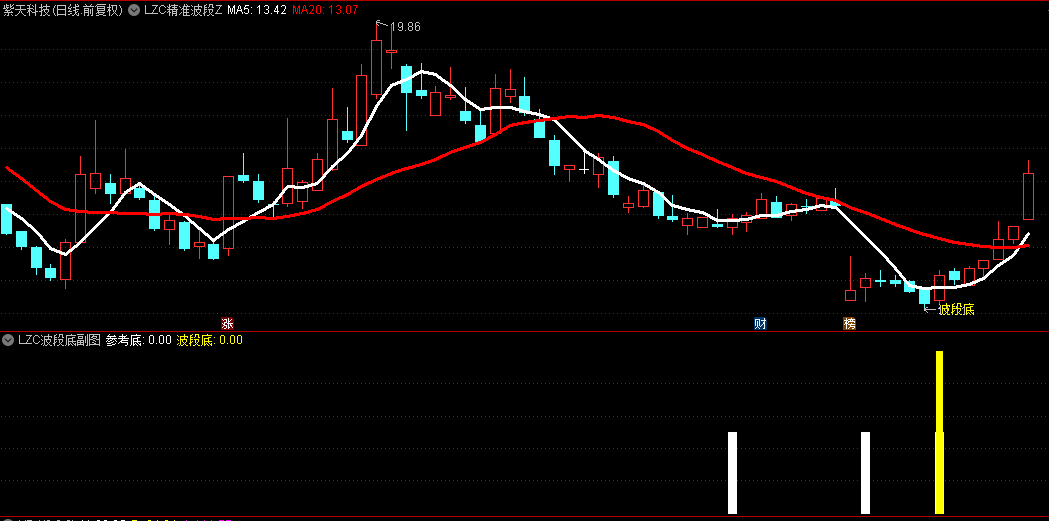Click the LZC精准波段Z indicator name
The image size is (1049, 521).
(183, 11)
